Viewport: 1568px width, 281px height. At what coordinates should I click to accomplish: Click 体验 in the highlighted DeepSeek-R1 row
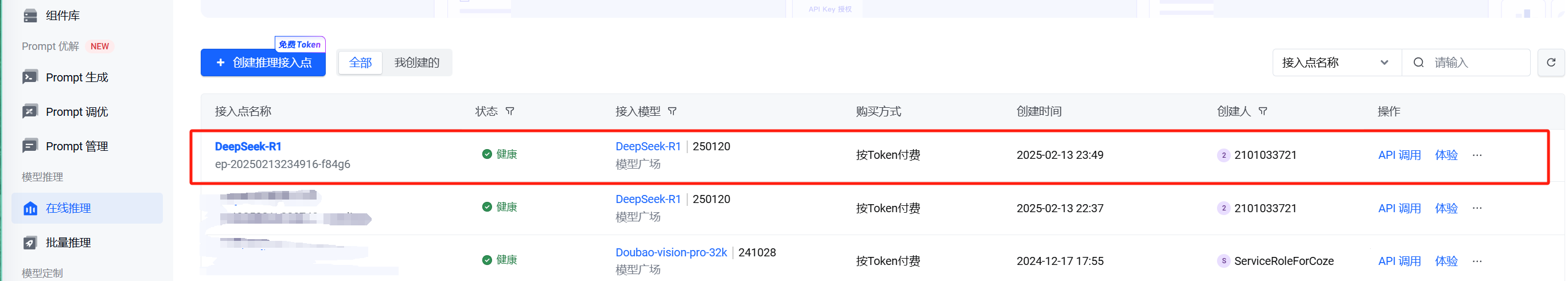click(1446, 155)
